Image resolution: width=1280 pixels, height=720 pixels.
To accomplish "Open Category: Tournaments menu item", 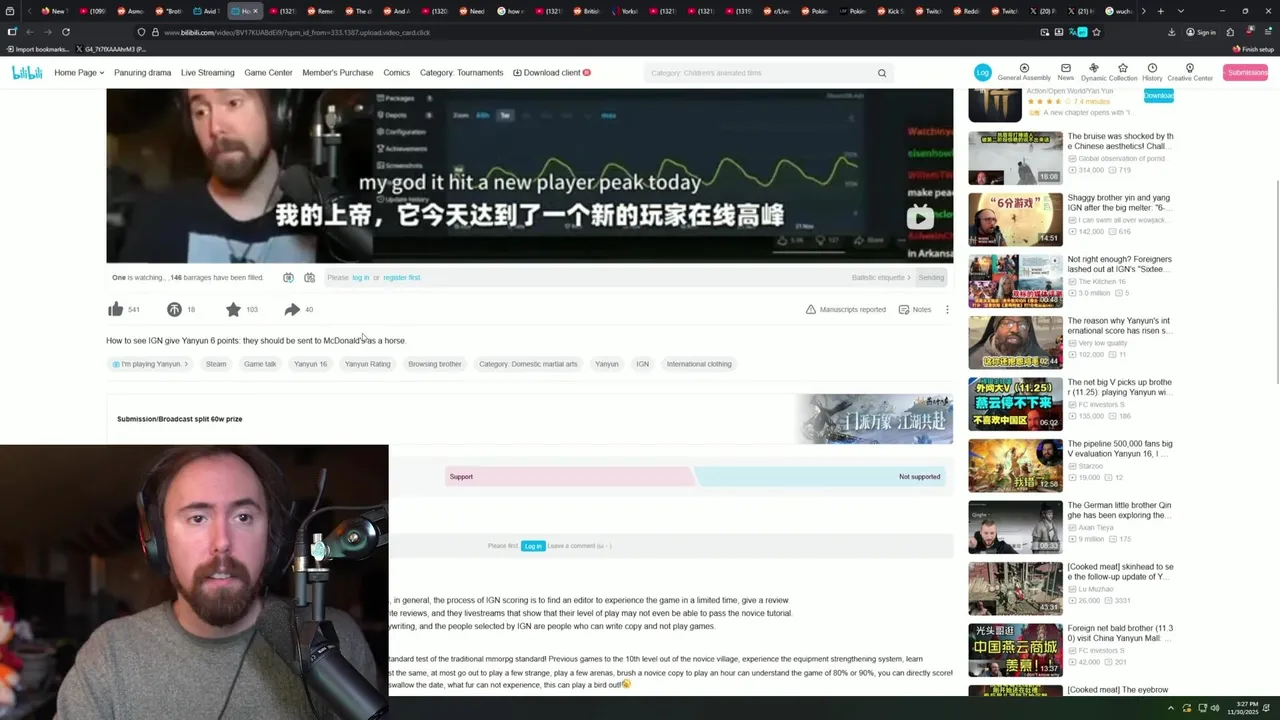I will [x=461, y=72].
